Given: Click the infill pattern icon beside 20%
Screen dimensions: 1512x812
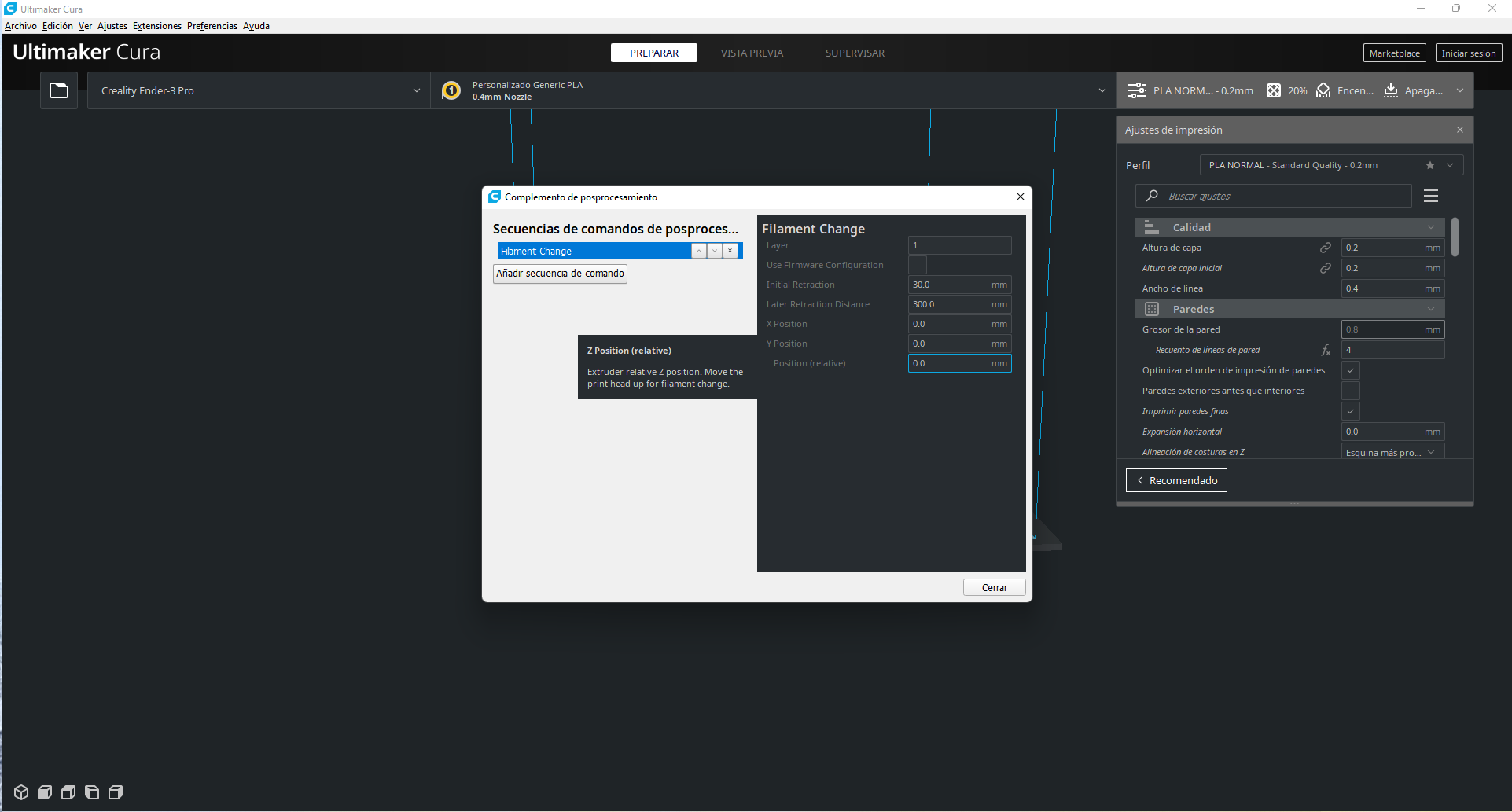Looking at the screenshot, I should coord(1274,90).
